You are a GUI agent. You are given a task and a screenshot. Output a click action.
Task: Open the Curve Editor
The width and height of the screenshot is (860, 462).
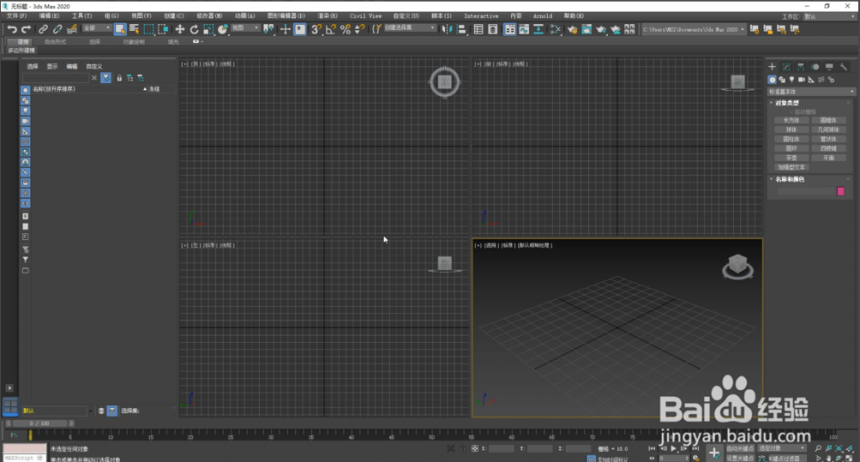click(x=524, y=29)
